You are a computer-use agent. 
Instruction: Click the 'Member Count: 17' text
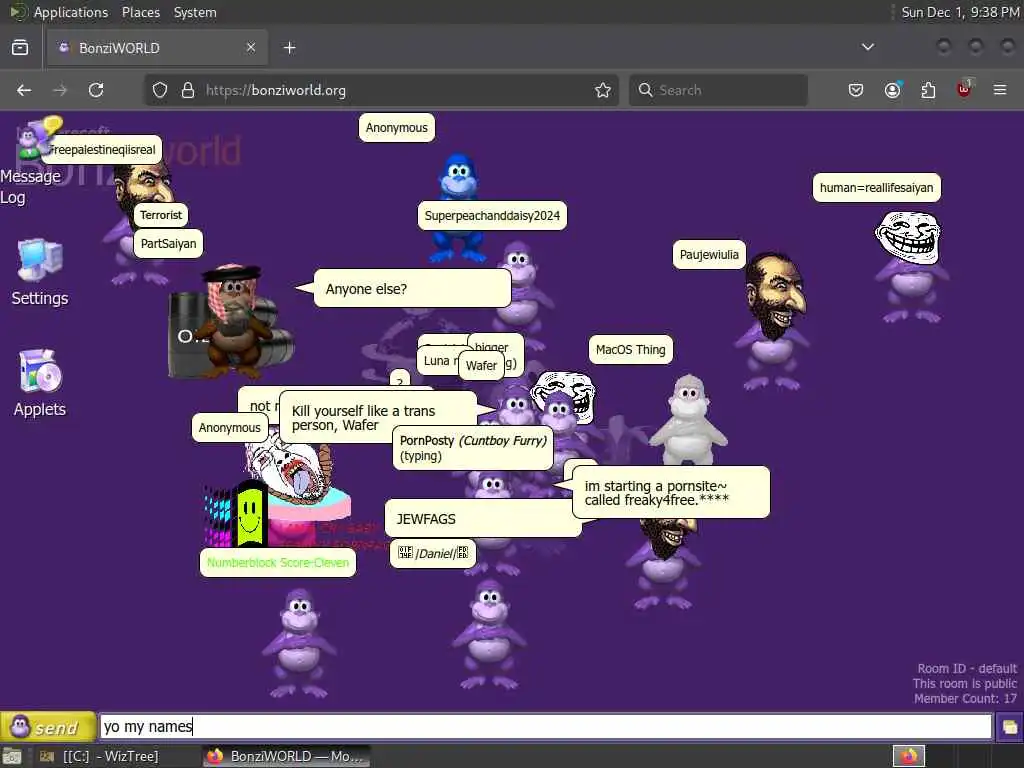tap(965, 698)
